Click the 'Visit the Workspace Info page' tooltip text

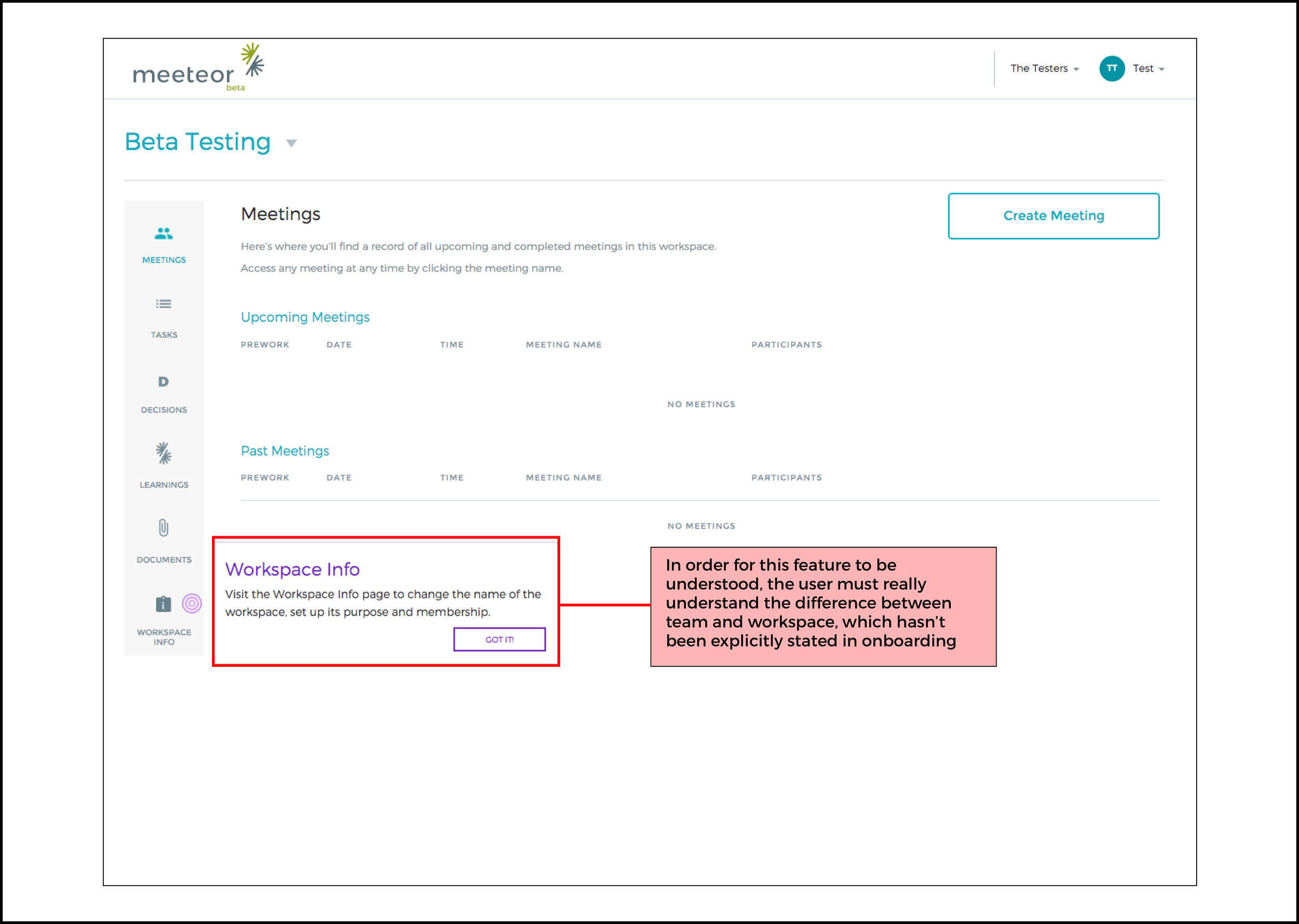(383, 603)
